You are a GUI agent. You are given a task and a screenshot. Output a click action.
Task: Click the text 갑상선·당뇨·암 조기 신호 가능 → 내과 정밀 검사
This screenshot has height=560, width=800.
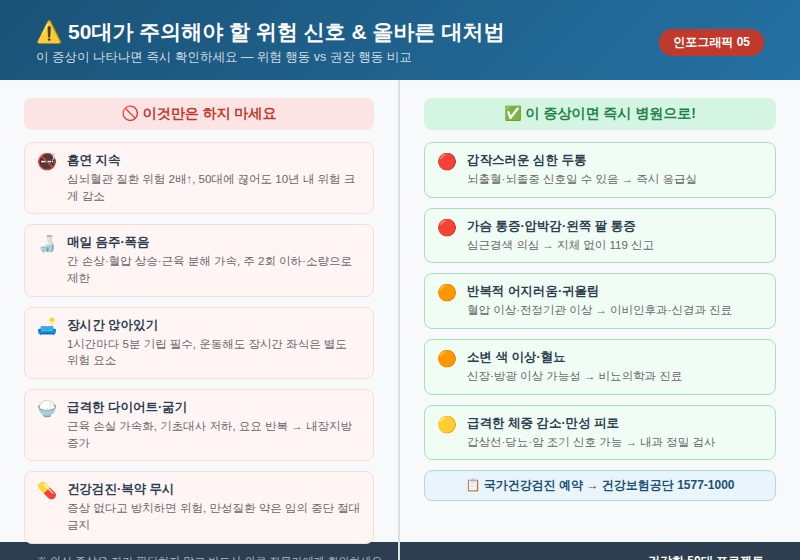tap(591, 442)
